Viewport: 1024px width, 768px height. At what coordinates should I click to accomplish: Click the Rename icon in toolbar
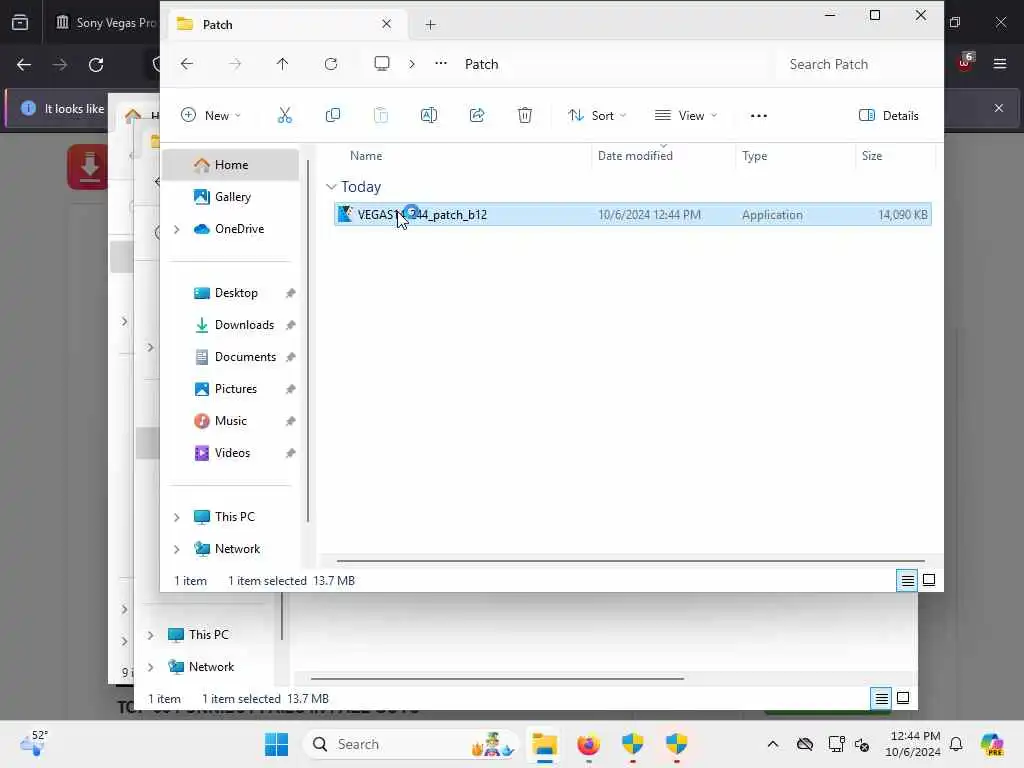click(x=428, y=116)
